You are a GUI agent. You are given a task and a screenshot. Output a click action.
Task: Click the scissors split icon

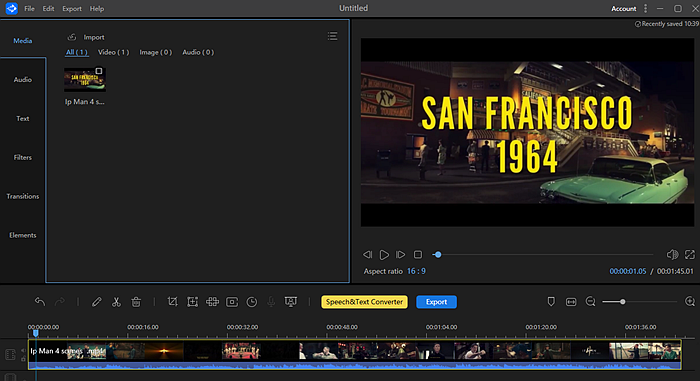click(x=116, y=302)
